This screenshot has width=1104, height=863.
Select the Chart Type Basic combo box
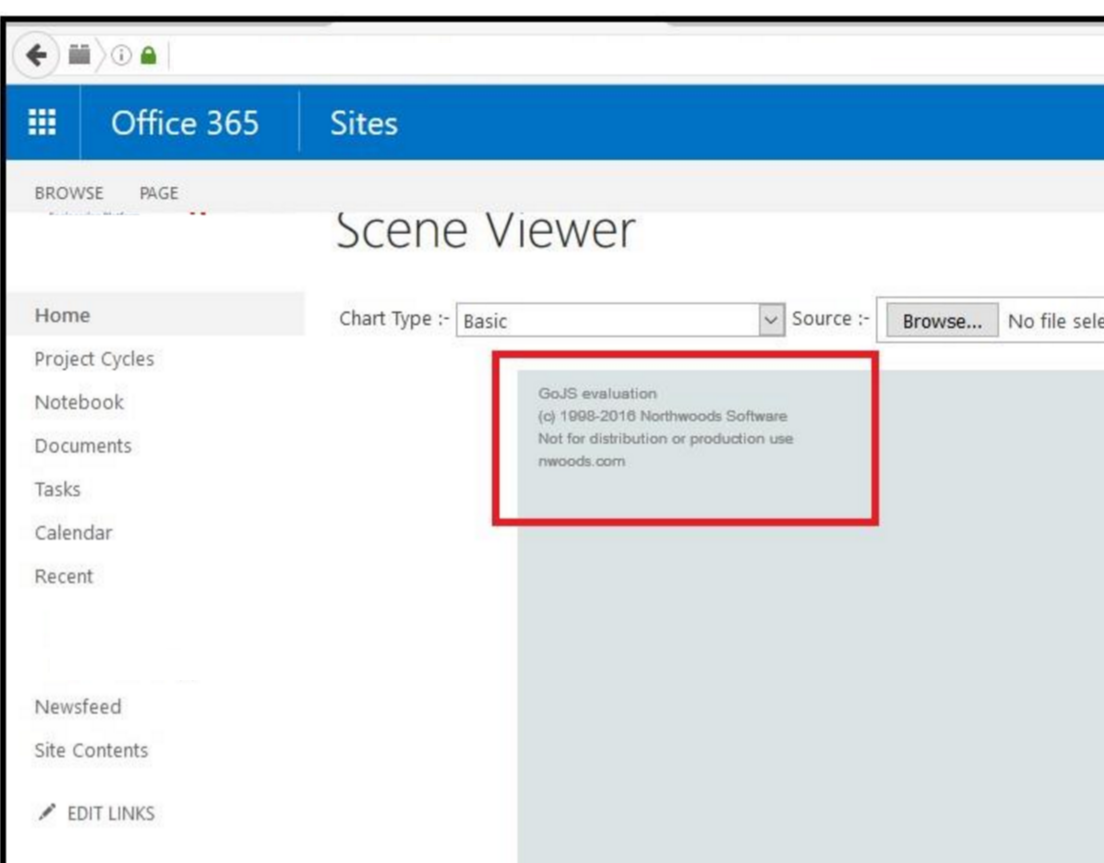[x=620, y=320]
